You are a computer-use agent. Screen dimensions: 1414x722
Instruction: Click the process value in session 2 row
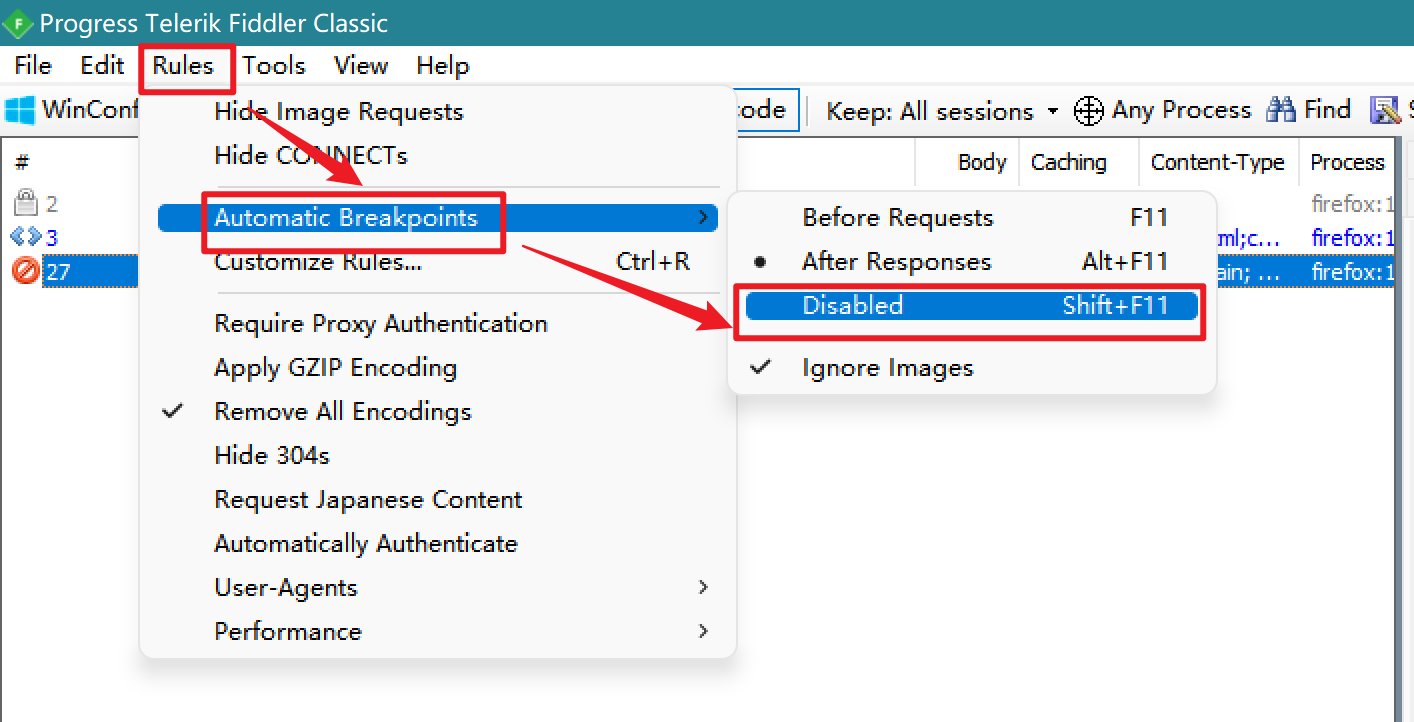(x=1352, y=205)
